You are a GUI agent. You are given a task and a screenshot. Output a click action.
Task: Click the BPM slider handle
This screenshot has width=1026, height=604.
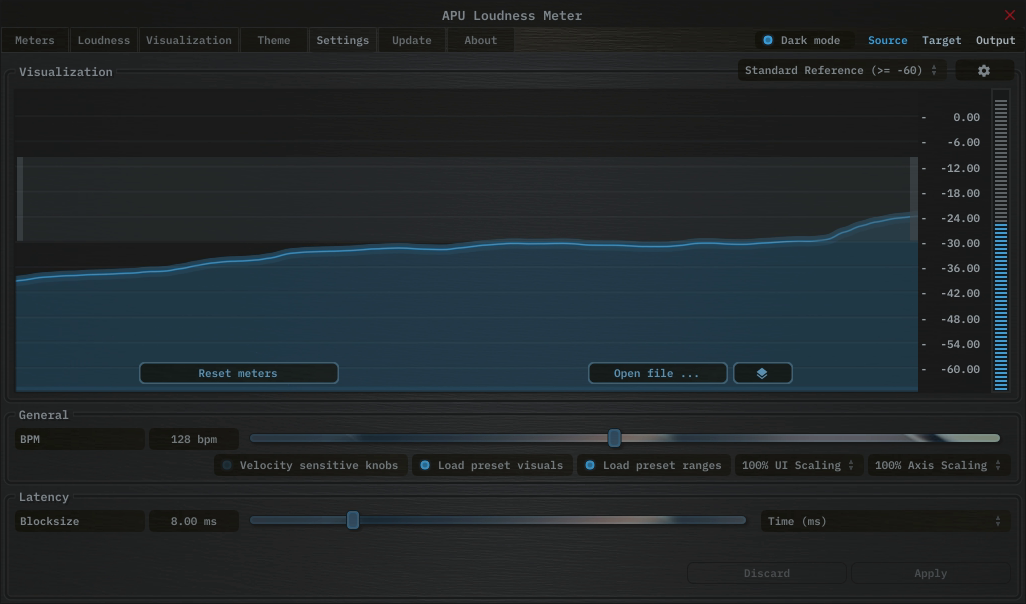(615, 438)
